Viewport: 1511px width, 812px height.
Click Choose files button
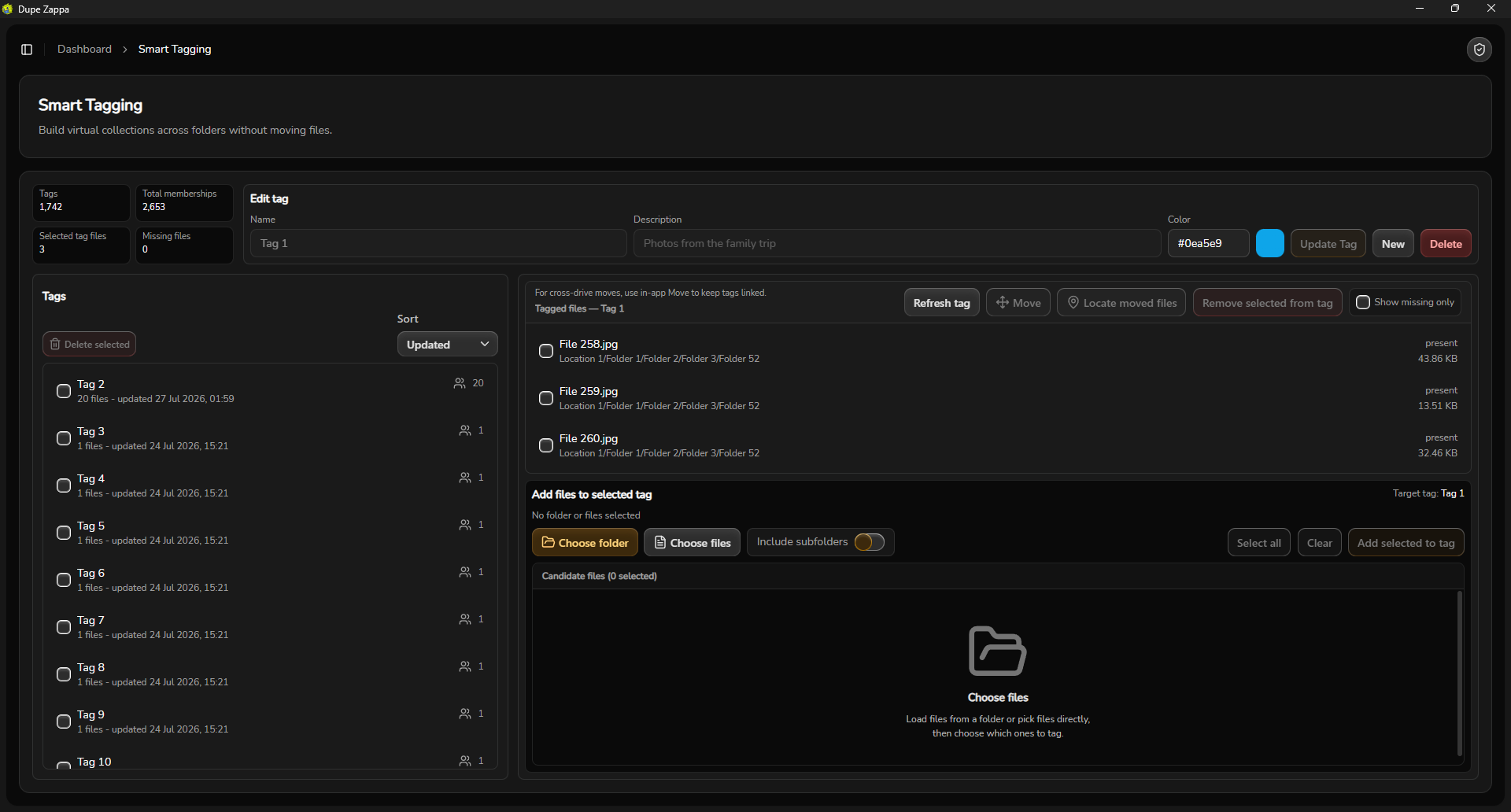(x=693, y=542)
